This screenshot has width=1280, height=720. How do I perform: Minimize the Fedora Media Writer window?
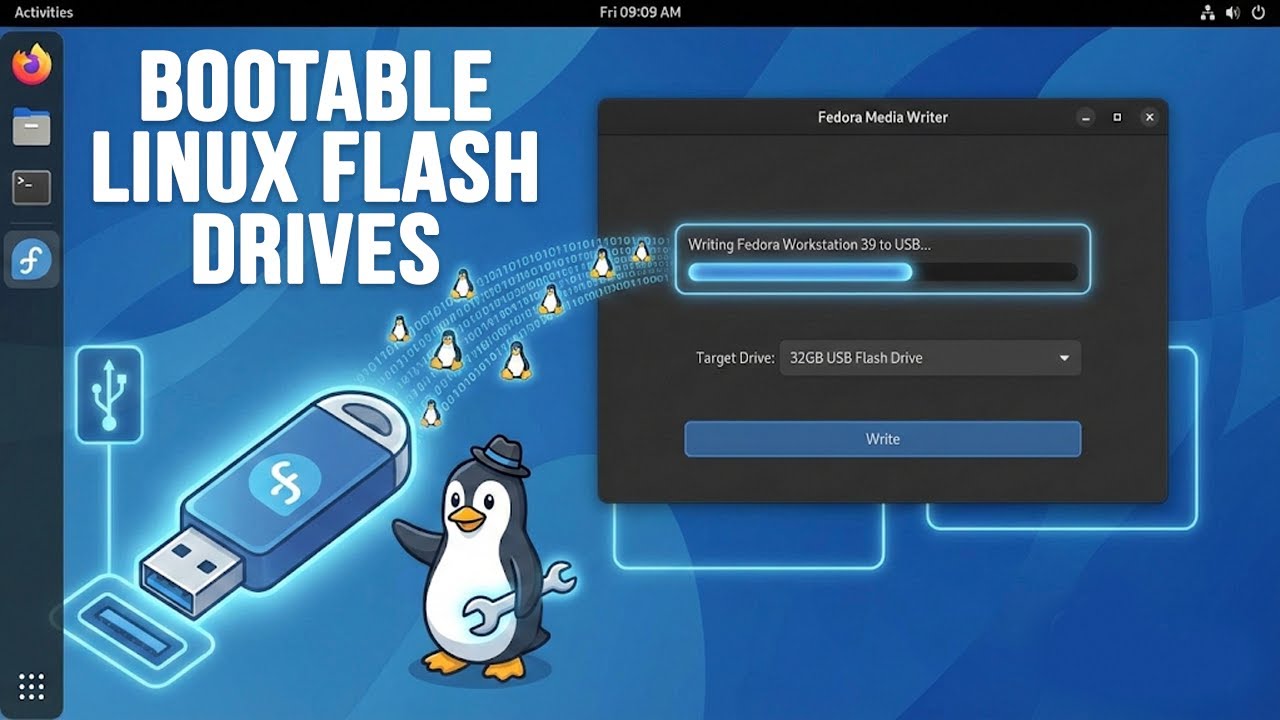point(1086,117)
